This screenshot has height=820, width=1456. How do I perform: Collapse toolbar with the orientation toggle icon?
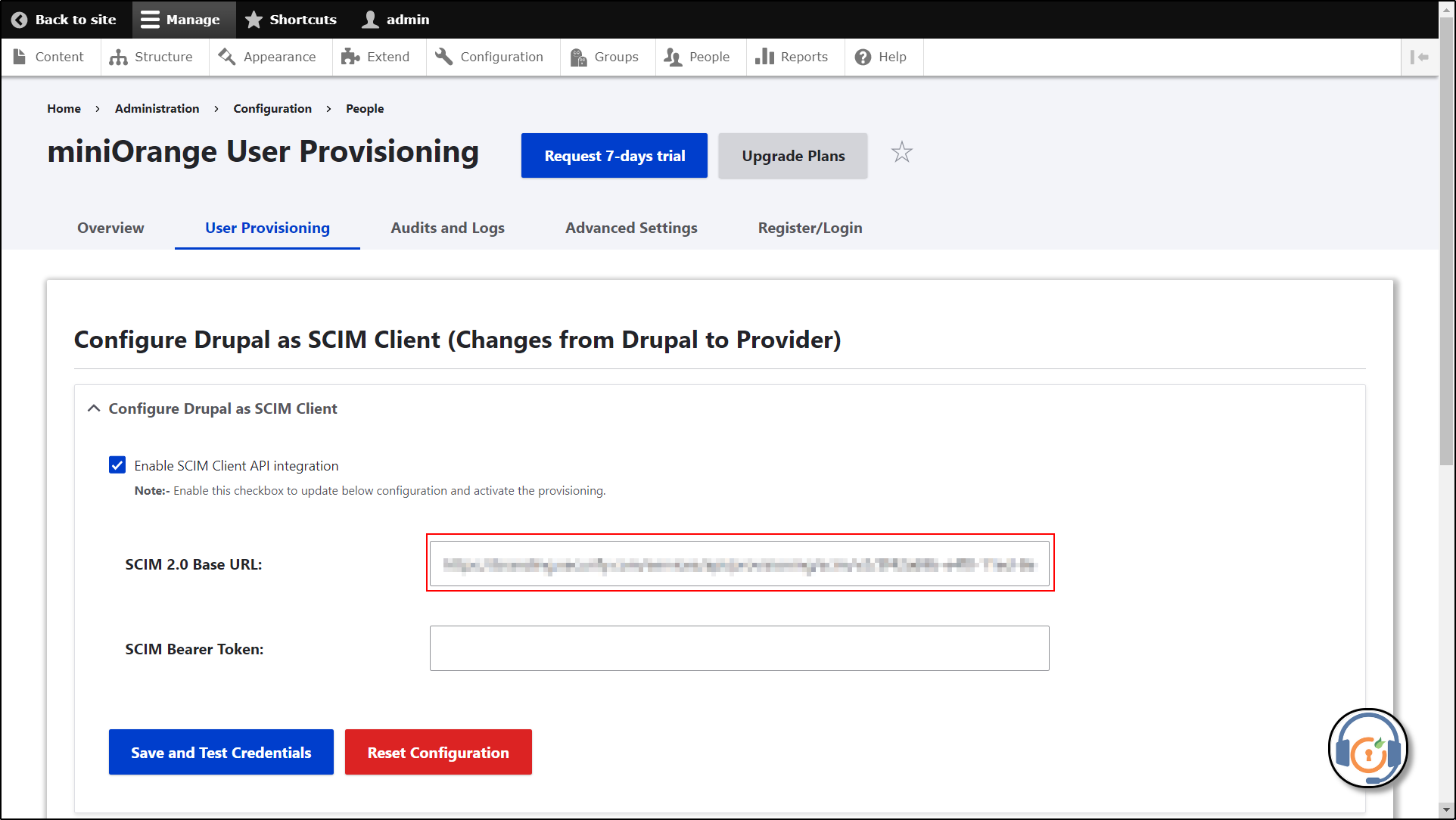tap(1420, 57)
